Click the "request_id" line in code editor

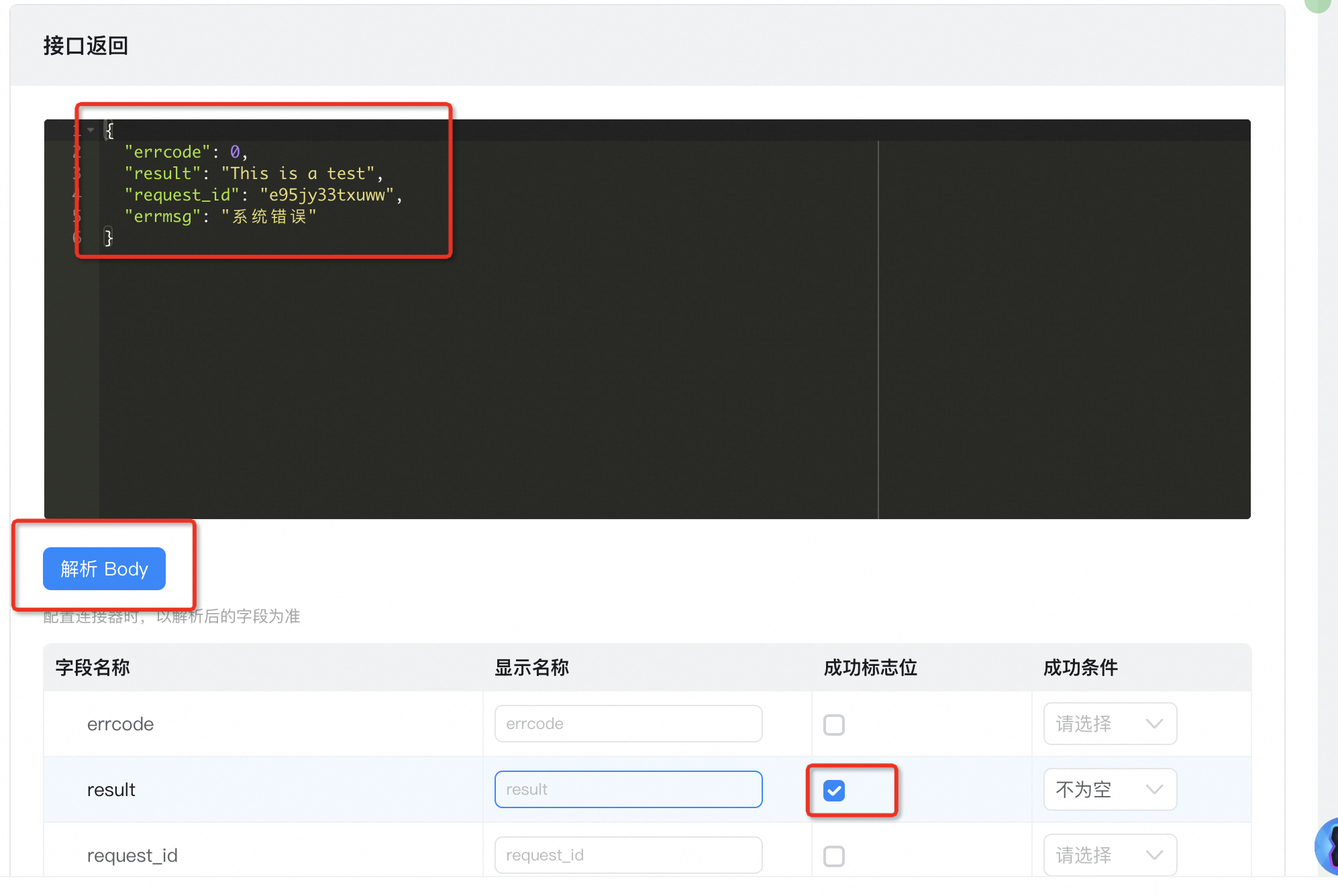coord(263,195)
